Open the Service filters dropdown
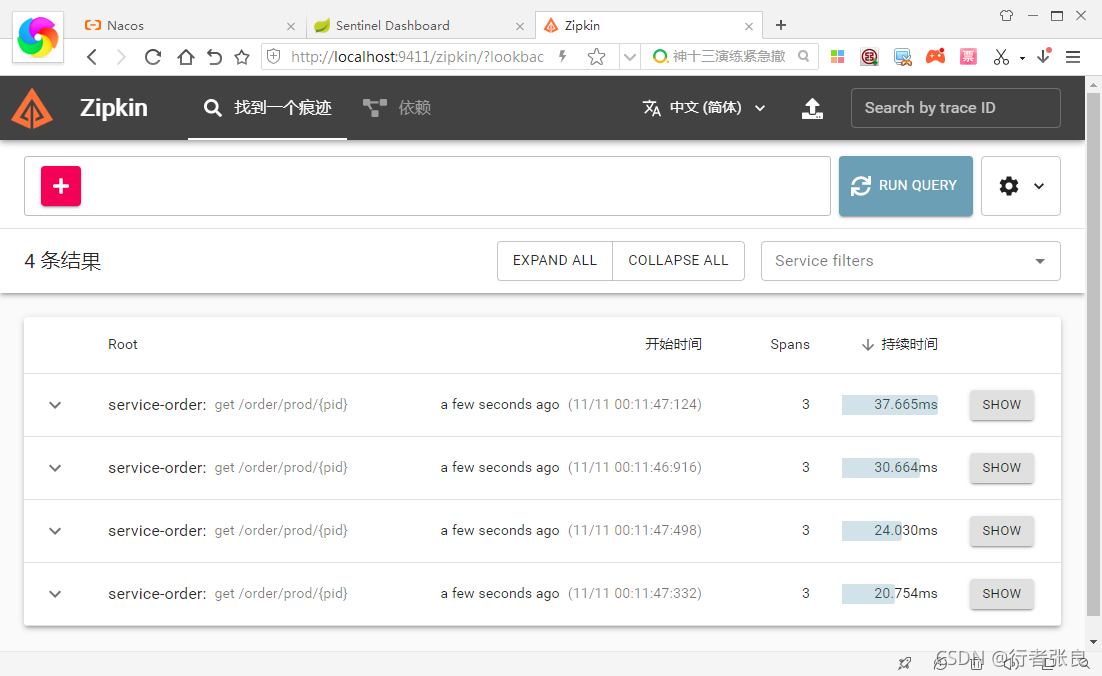Viewport: 1102px width, 676px height. (x=910, y=261)
